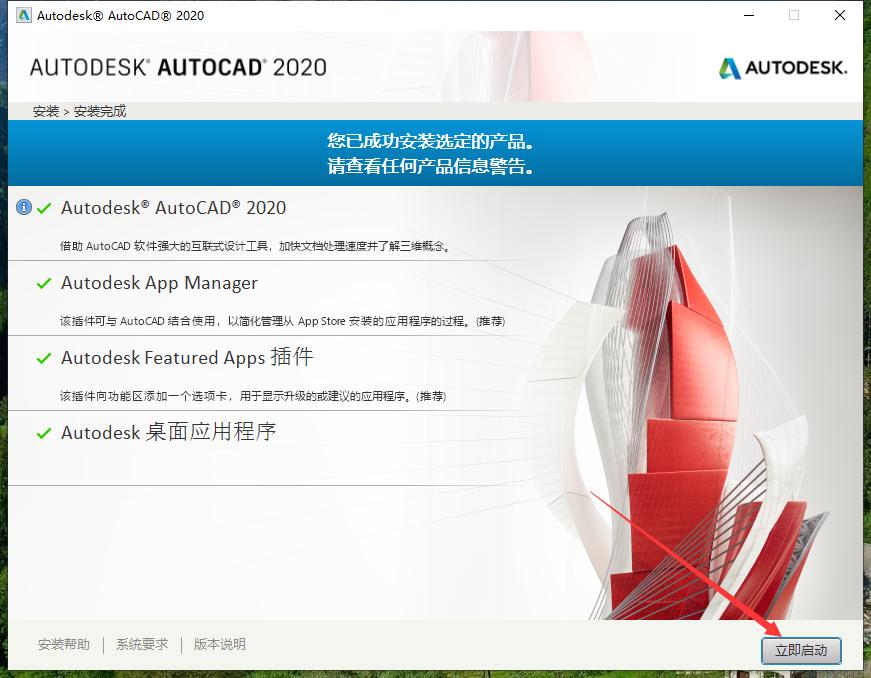Screen dimensions: 871x678
Task: Select the Autodesk App Manager entry
Action: [158, 283]
